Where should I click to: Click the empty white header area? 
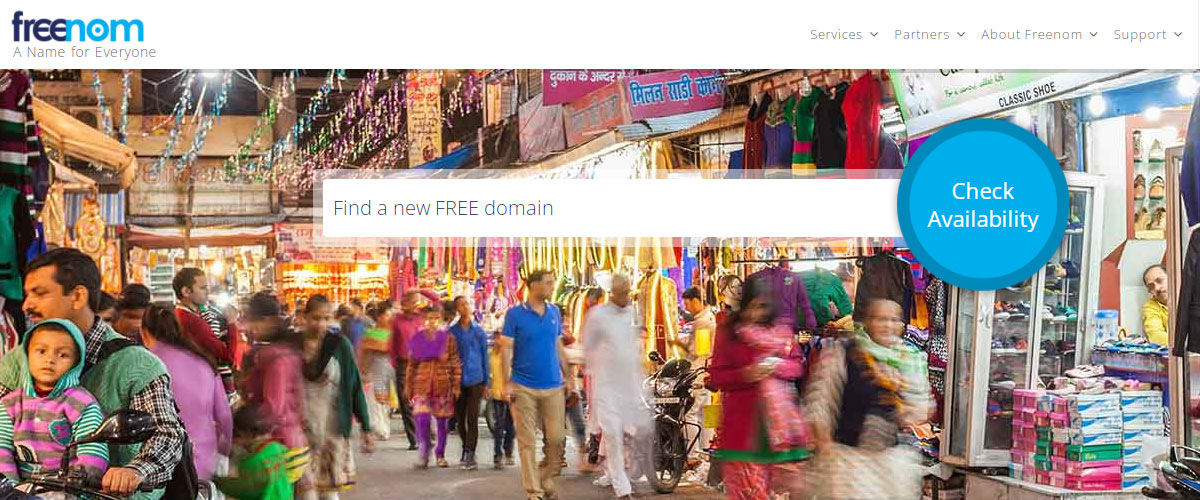click(480, 34)
